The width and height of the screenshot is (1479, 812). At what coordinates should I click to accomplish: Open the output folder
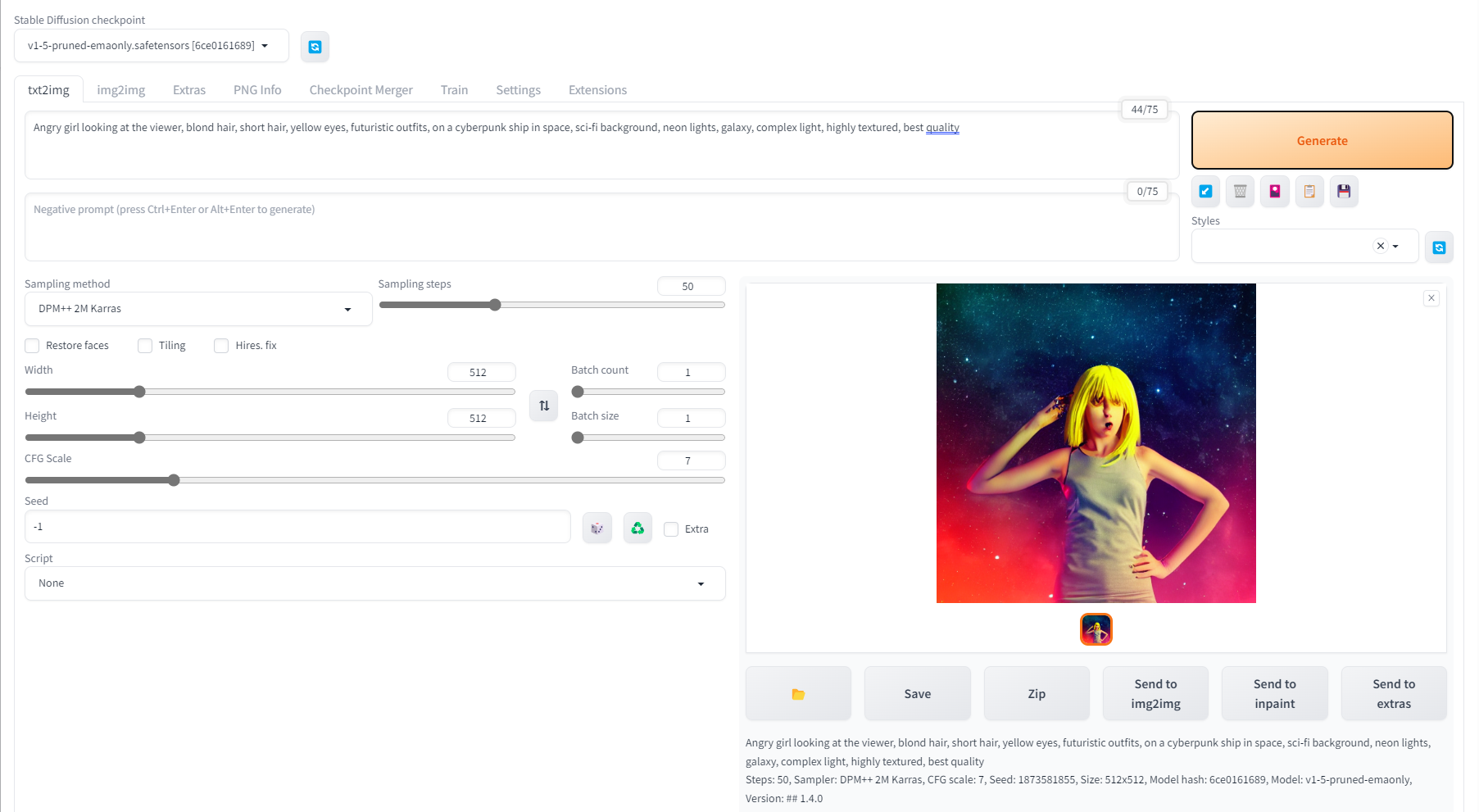(798, 694)
